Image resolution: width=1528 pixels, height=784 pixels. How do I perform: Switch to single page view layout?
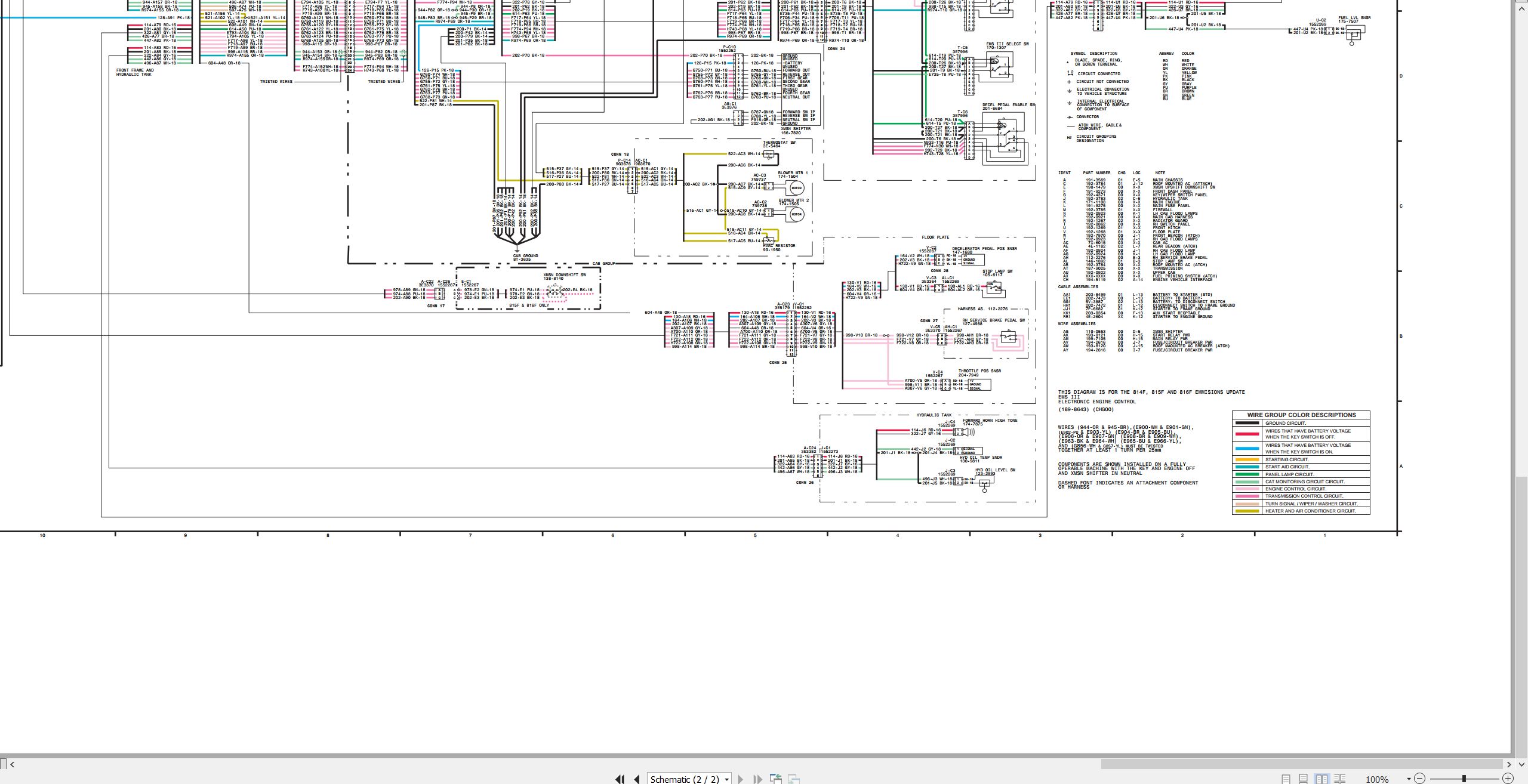click(1286, 779)
